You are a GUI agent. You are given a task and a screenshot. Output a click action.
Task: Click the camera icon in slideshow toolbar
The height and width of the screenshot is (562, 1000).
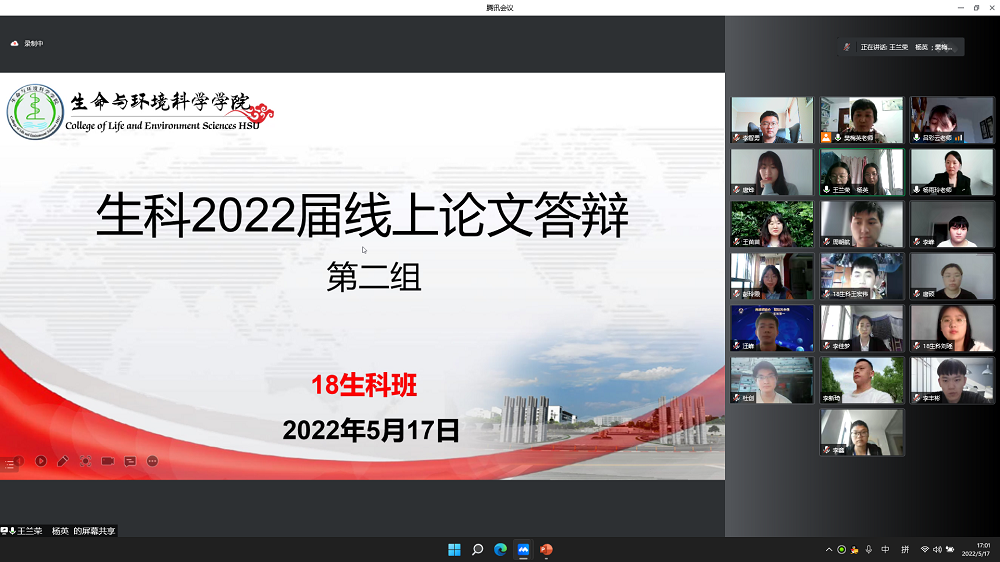click(108, 461)
